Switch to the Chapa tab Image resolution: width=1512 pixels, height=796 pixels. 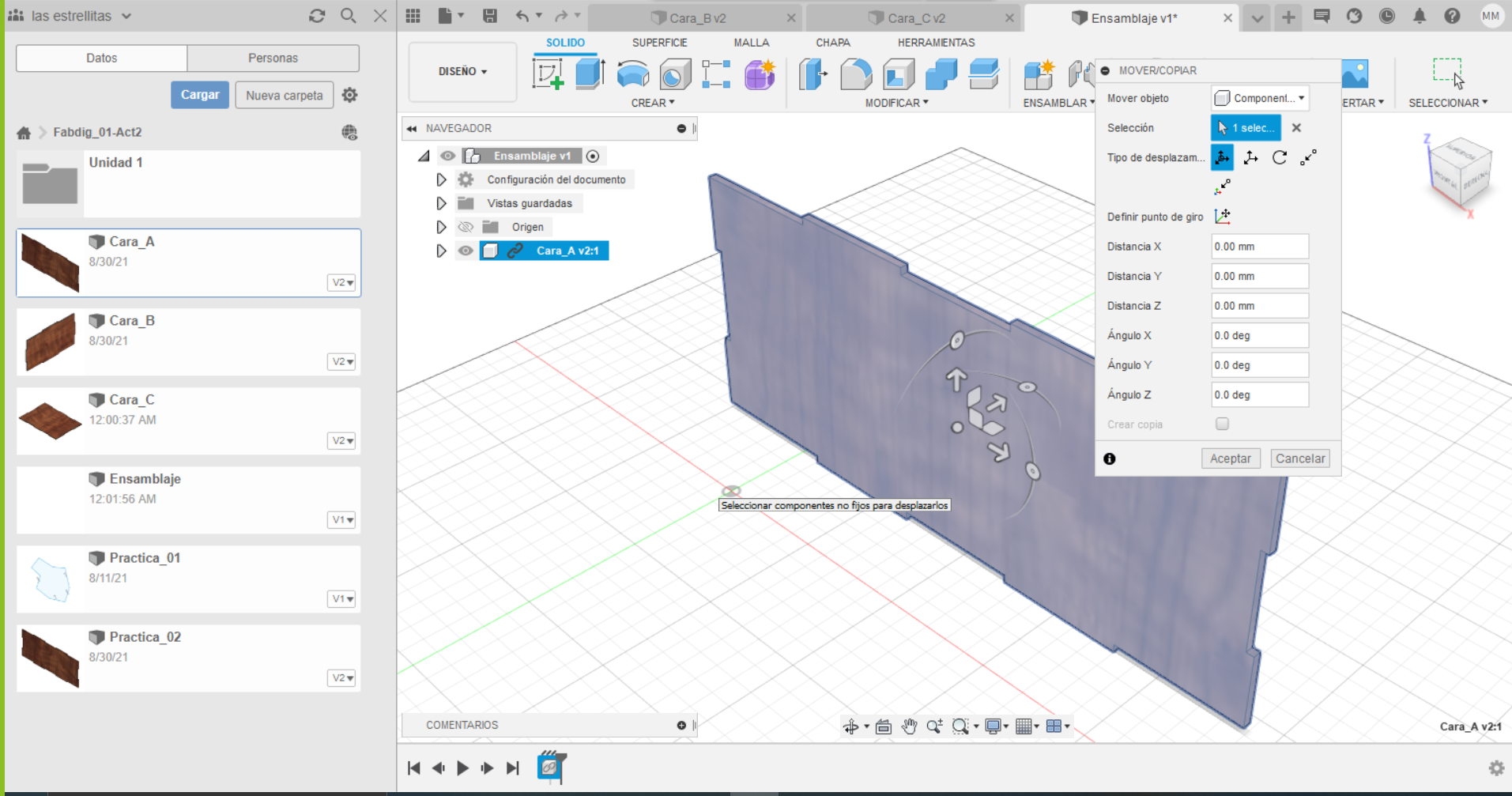pyautogui.click(x=833, y=43)
